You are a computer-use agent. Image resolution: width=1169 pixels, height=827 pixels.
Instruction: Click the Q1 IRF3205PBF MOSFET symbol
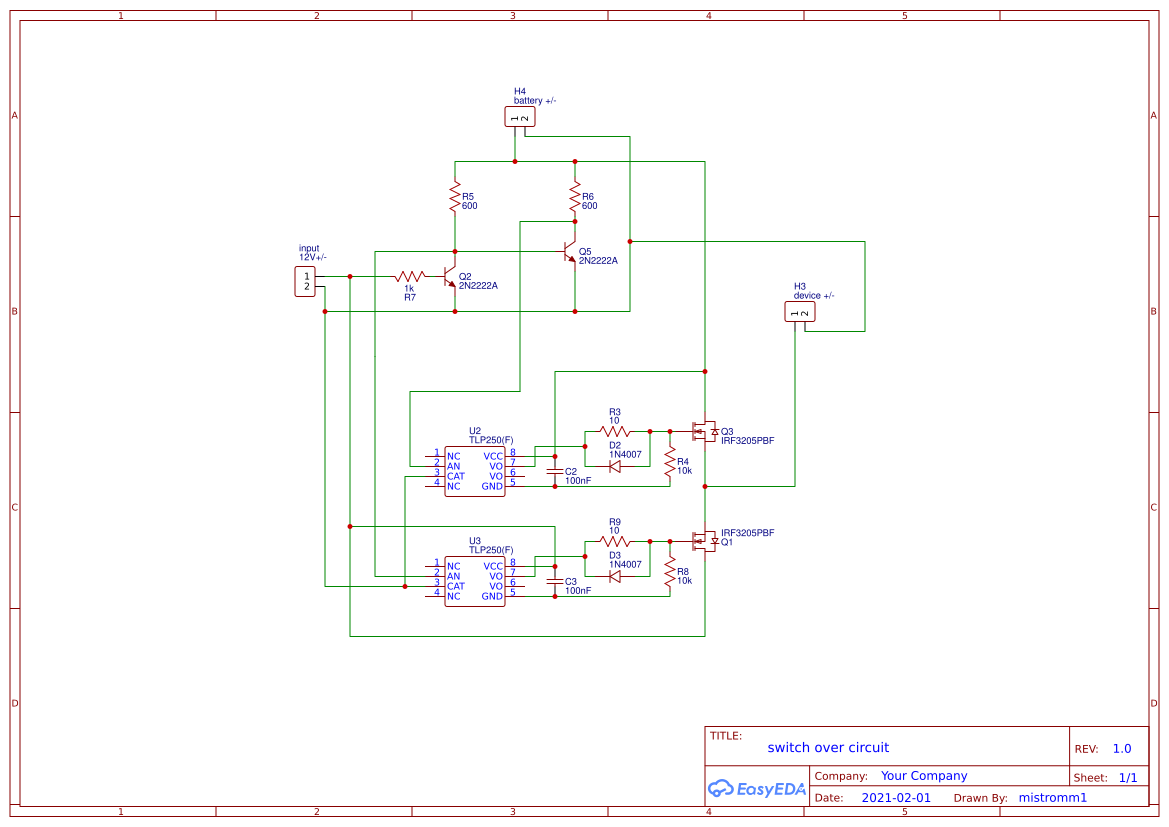pyautogui.click(x=703, y=540)
